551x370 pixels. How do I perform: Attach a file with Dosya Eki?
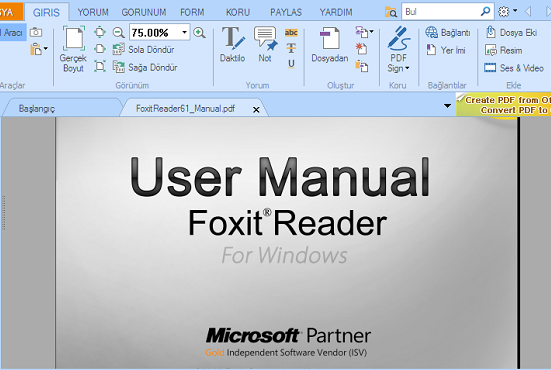(x=511, y=32)
